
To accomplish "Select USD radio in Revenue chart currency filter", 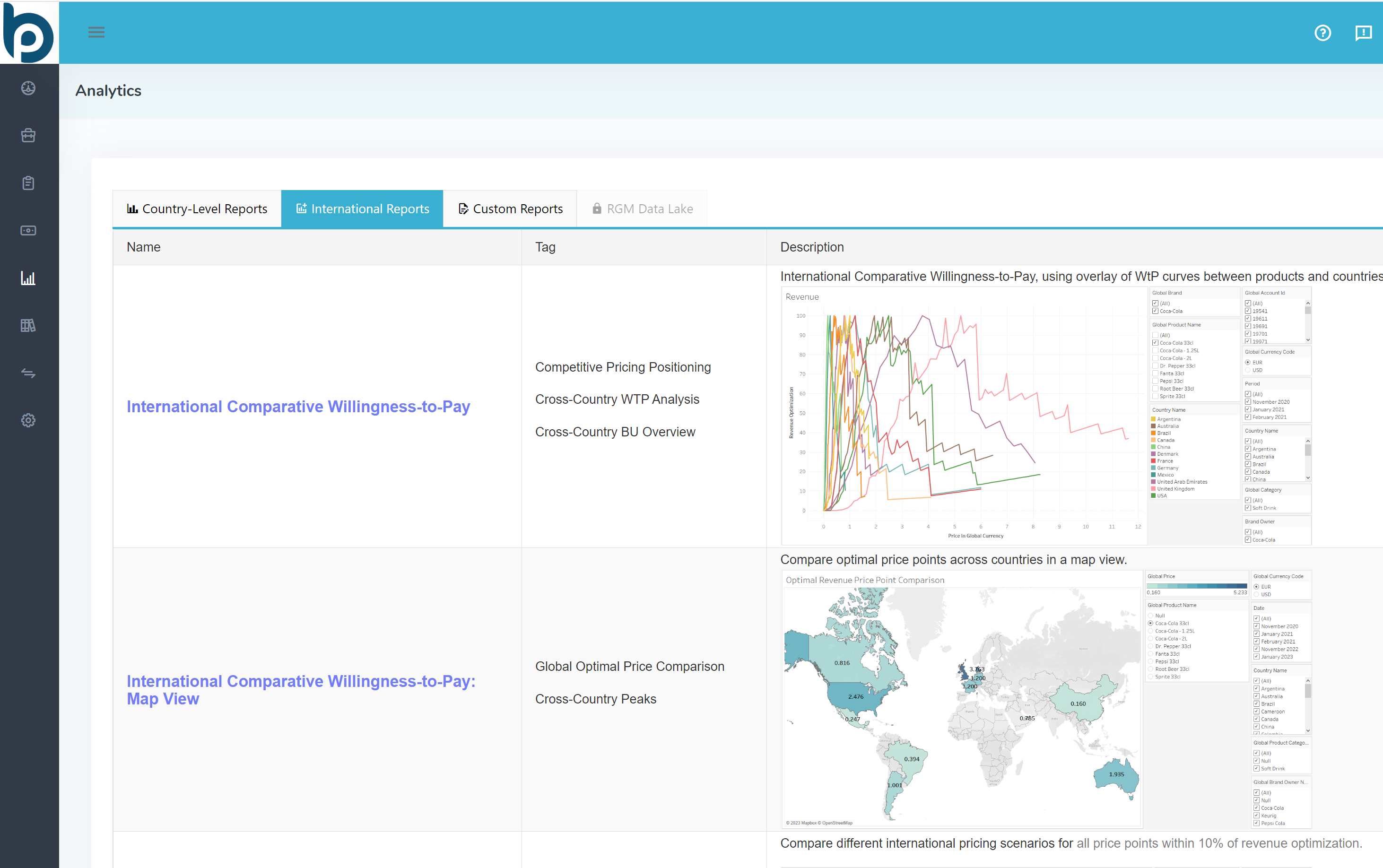I will [1247, 370].
